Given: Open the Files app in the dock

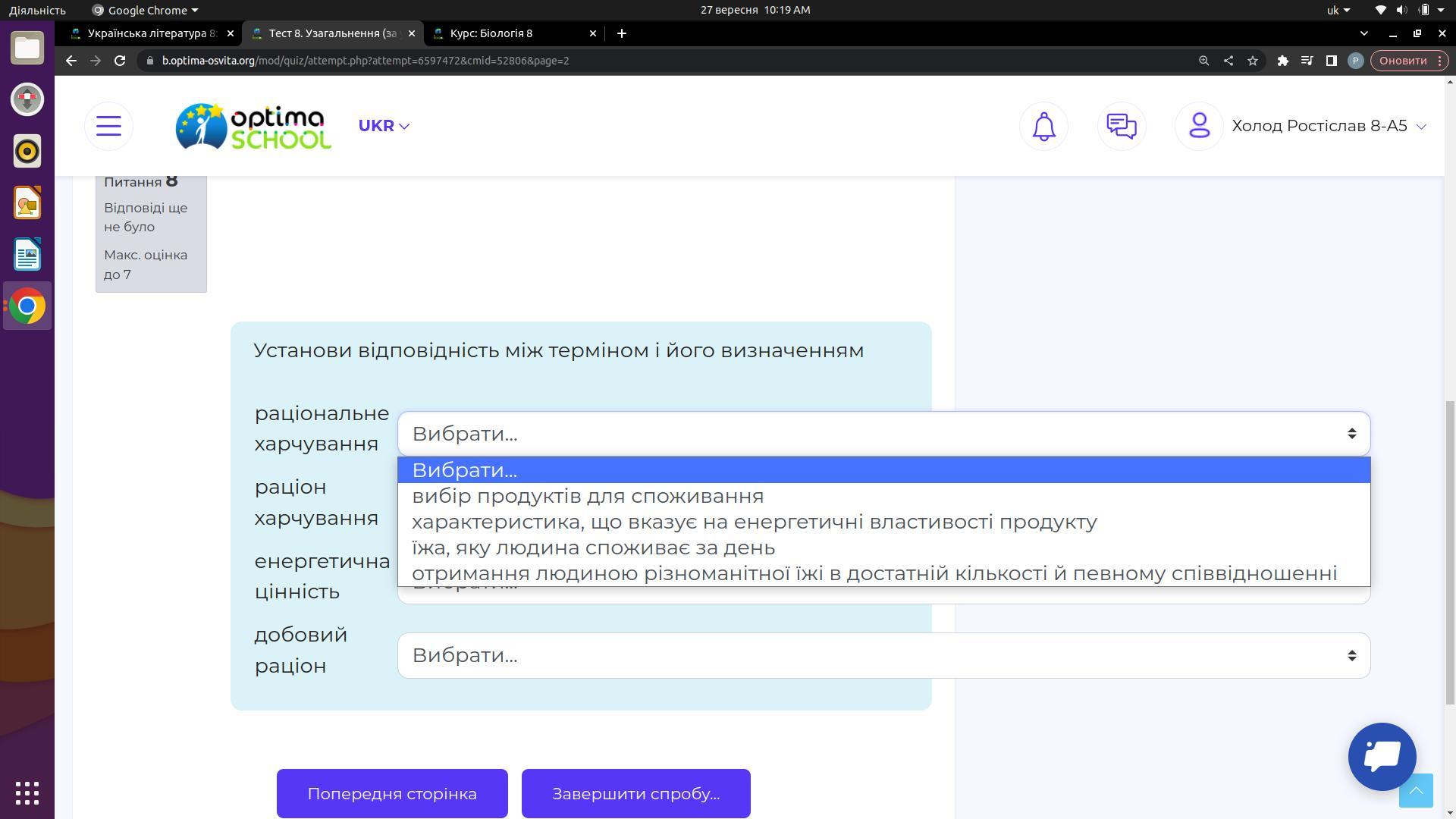Looking at the screenshot, I should (27, 48).
